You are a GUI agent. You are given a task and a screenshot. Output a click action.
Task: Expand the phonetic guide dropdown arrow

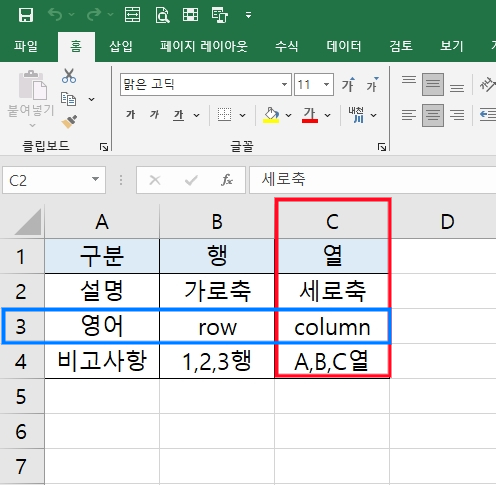point(374,115)
